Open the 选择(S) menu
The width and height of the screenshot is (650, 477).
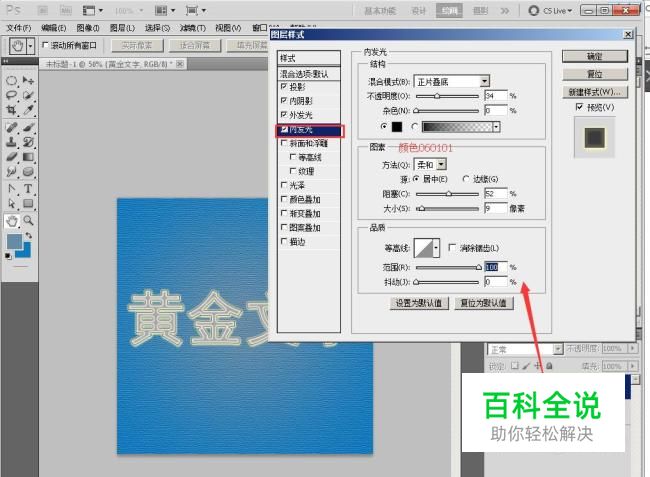click(157, 28)
